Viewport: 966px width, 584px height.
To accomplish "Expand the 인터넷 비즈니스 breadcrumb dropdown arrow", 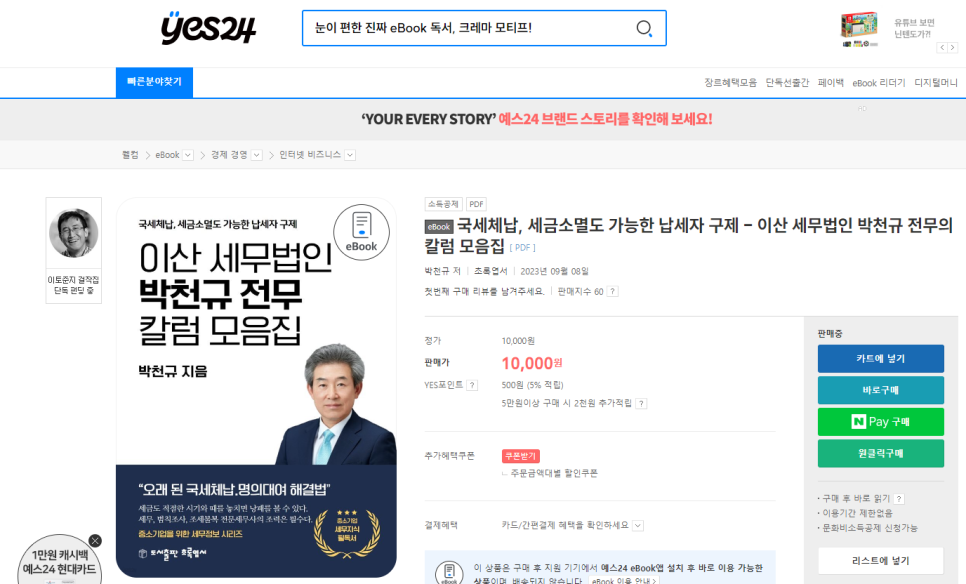I will (x=350, y=155).
